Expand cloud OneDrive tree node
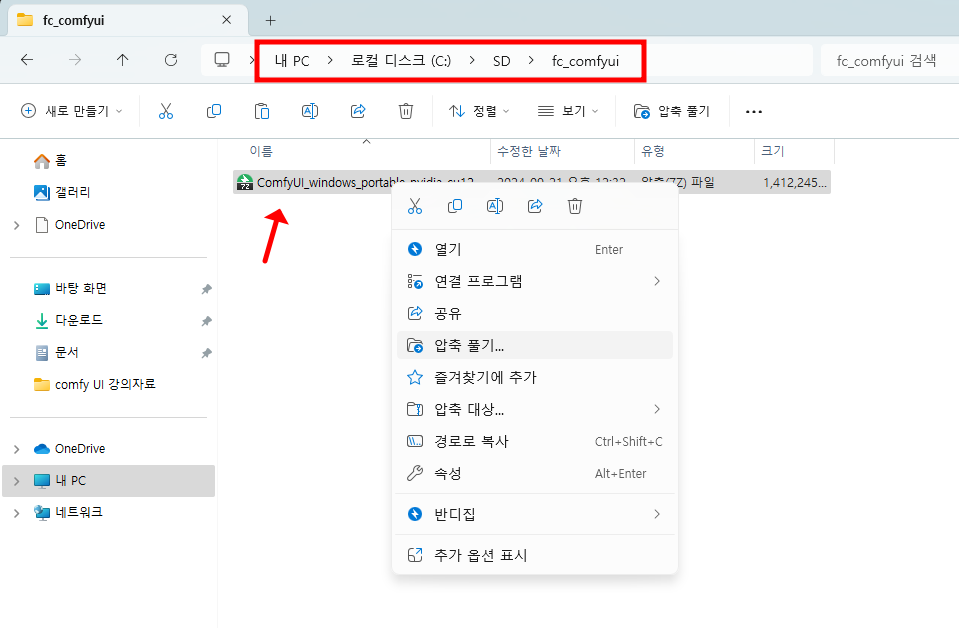The width and height of the screenshot is (959, 628). click(17, 449)
